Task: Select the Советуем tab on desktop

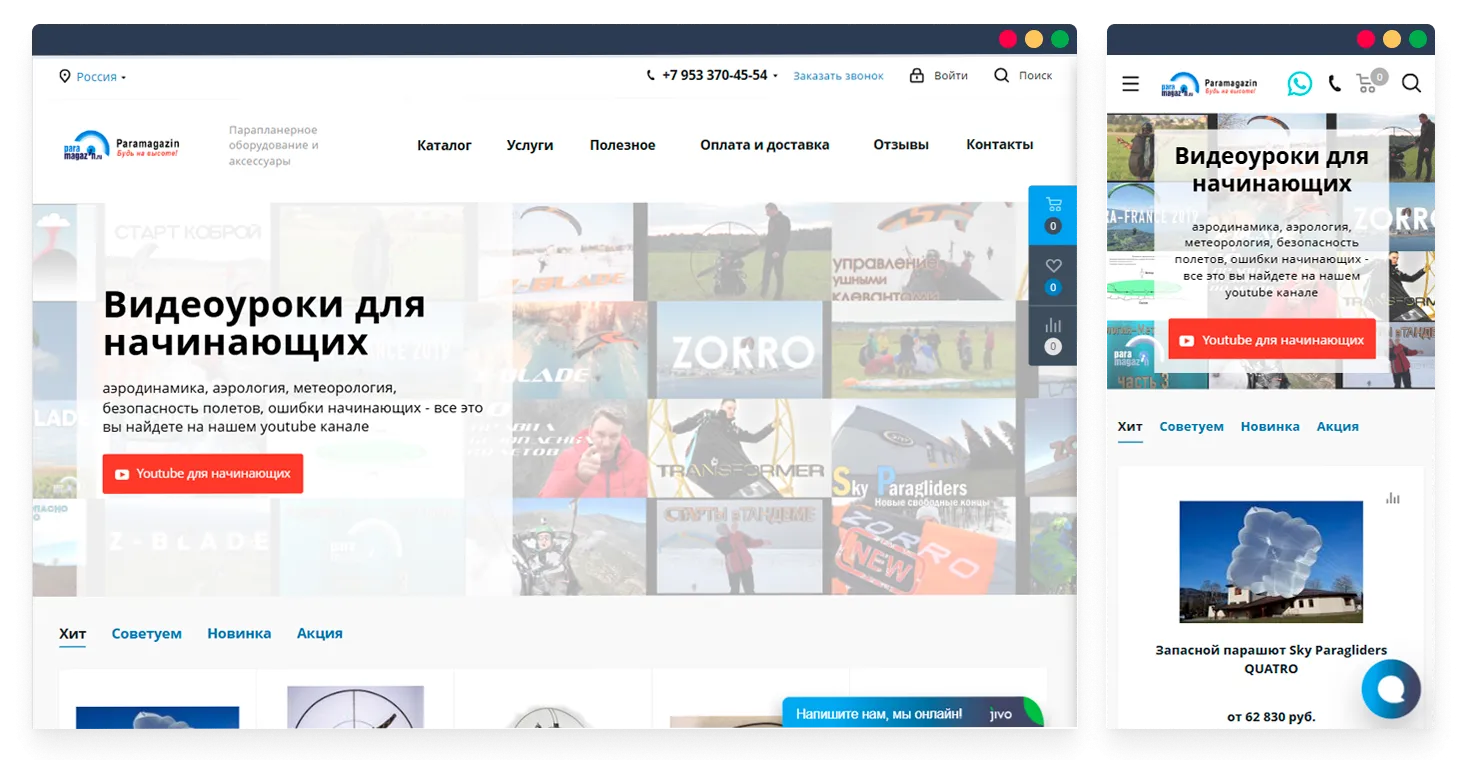Action: pyautogui.click(x=146, y=634)
